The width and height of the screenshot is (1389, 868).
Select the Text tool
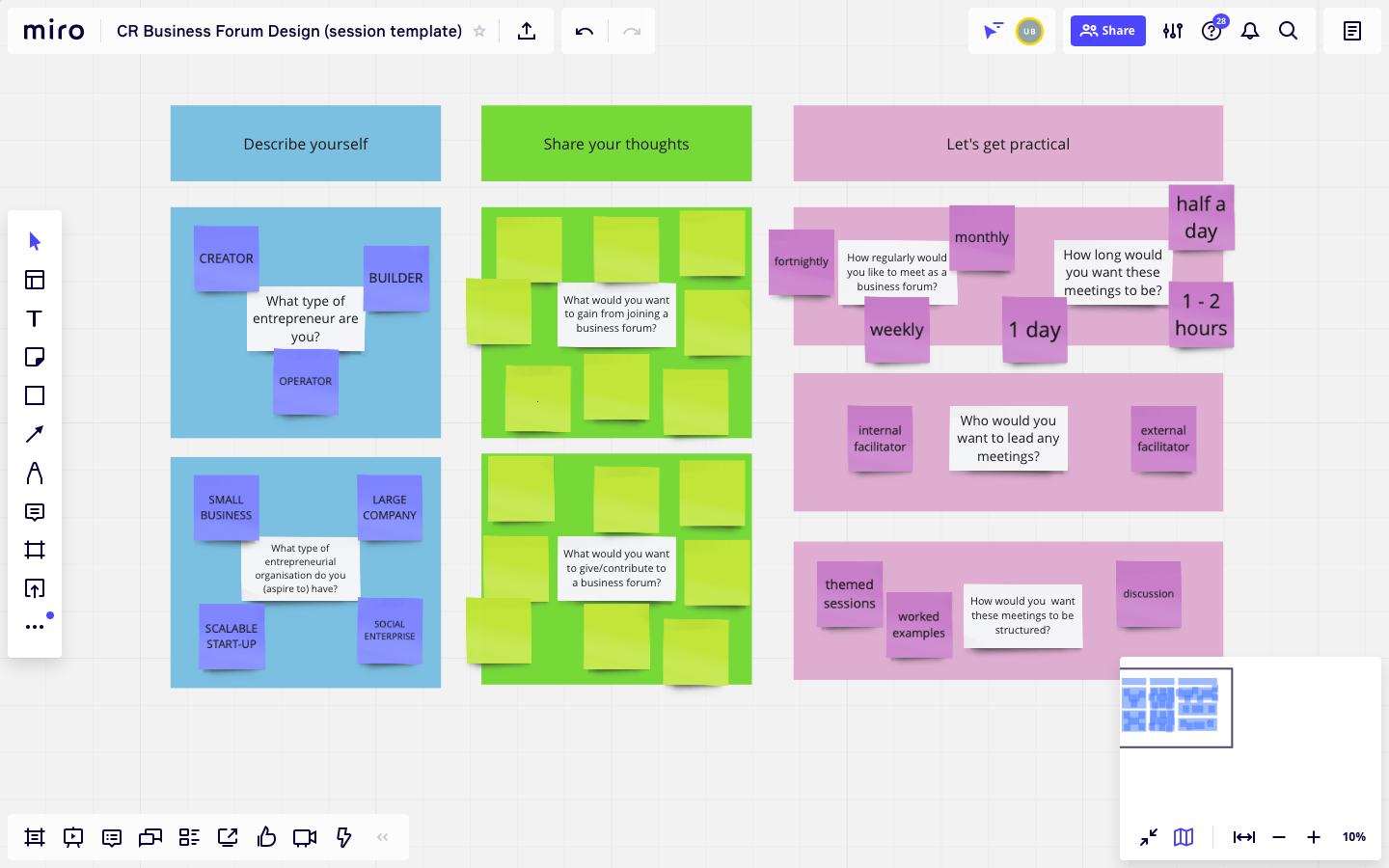35,318
